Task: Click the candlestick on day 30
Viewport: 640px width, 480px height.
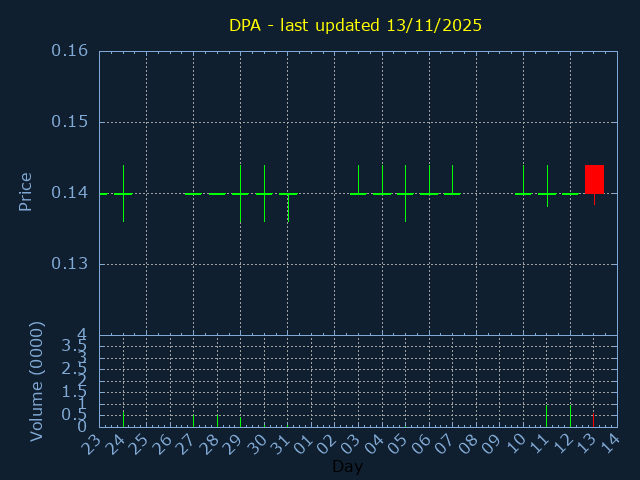Action: point(264,192)
